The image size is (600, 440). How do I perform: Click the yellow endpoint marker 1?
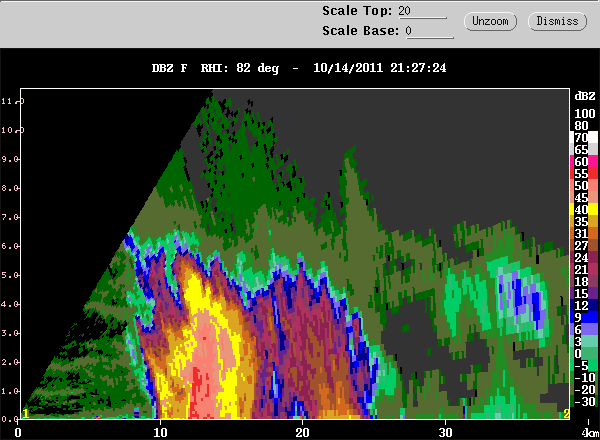coord(26,413)
